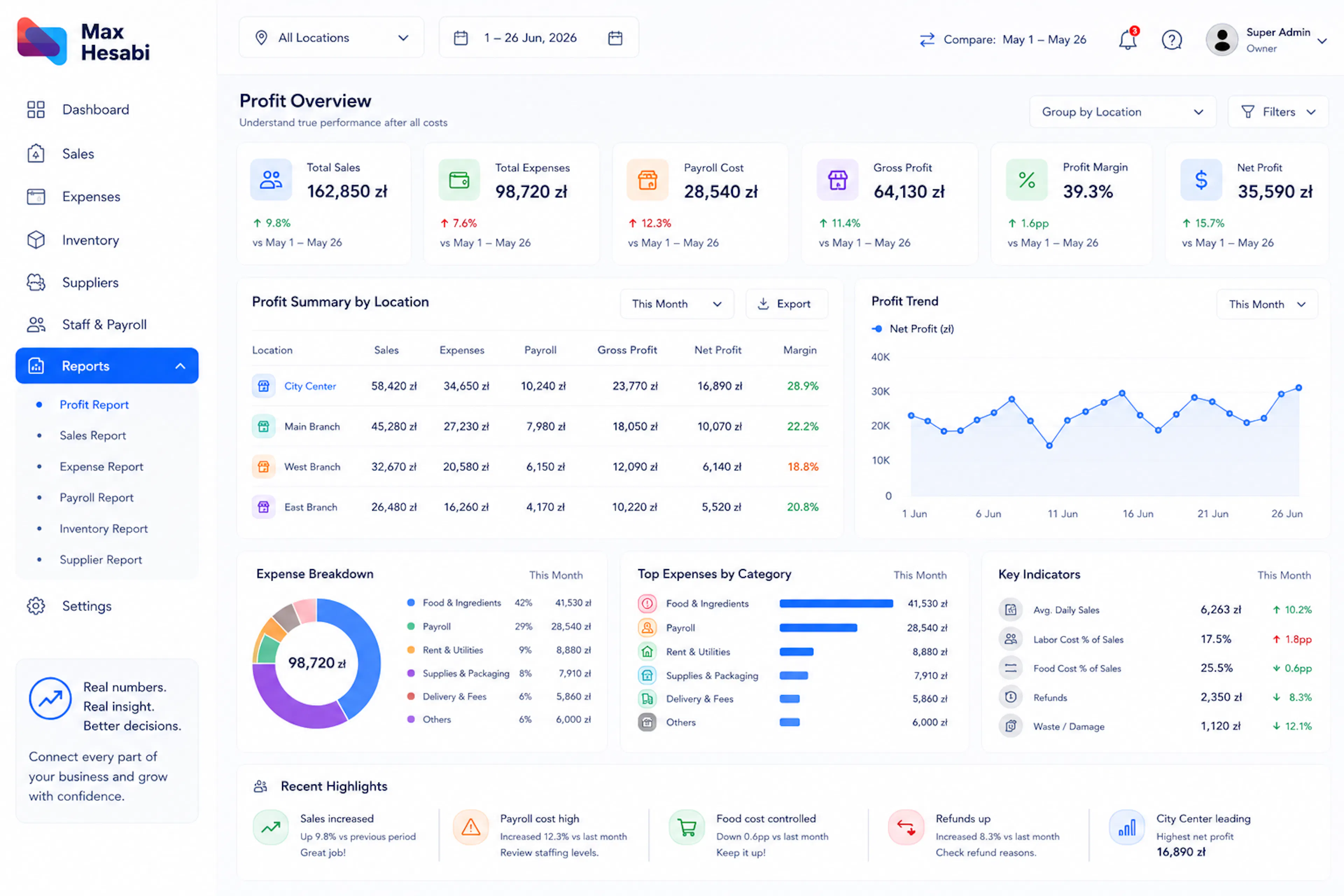Click the Staff & Payroll people icon
The width and height of the screenshot is (1344, 896).
(36, 324)
